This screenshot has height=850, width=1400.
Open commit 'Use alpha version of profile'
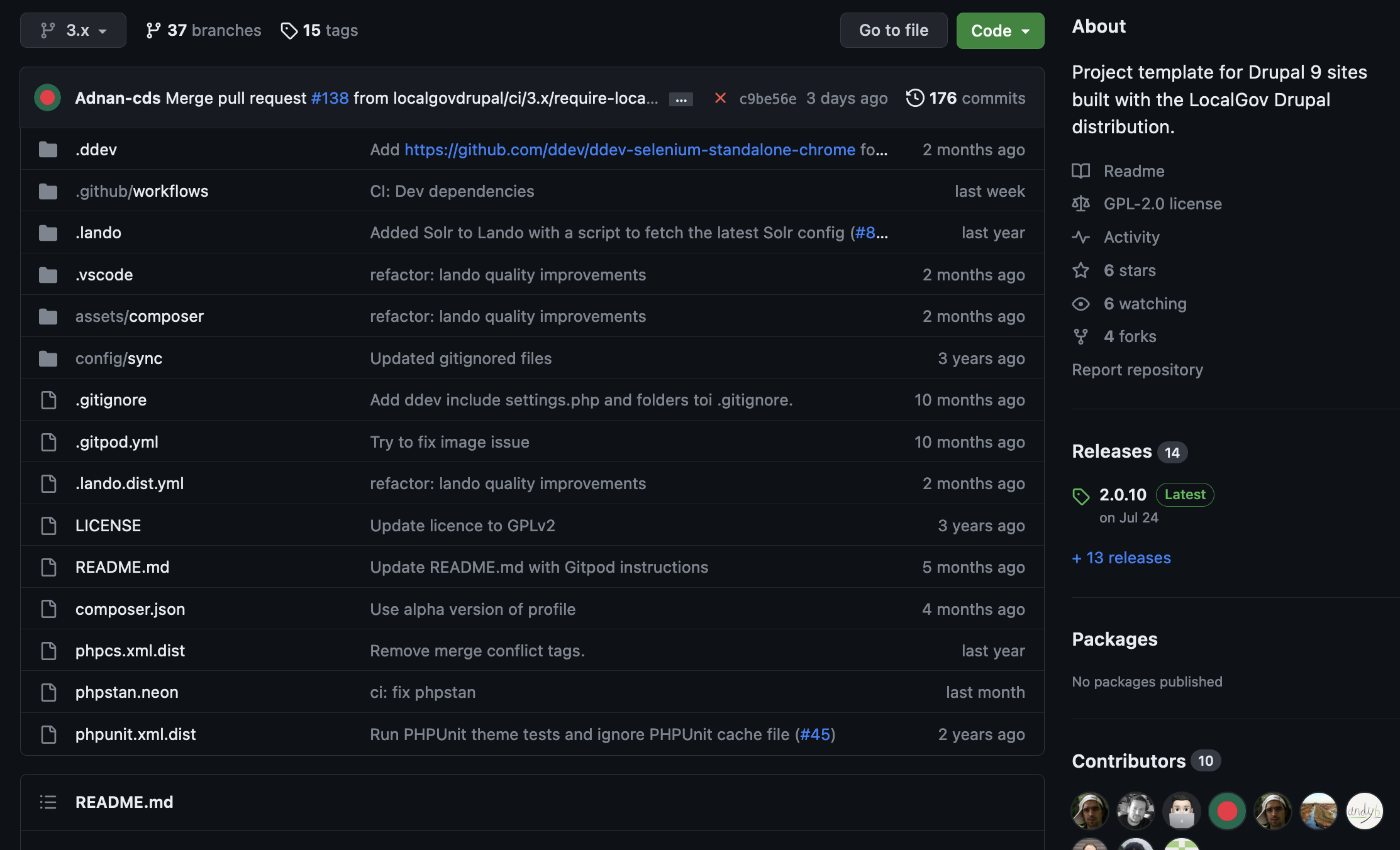click(472, 609)
